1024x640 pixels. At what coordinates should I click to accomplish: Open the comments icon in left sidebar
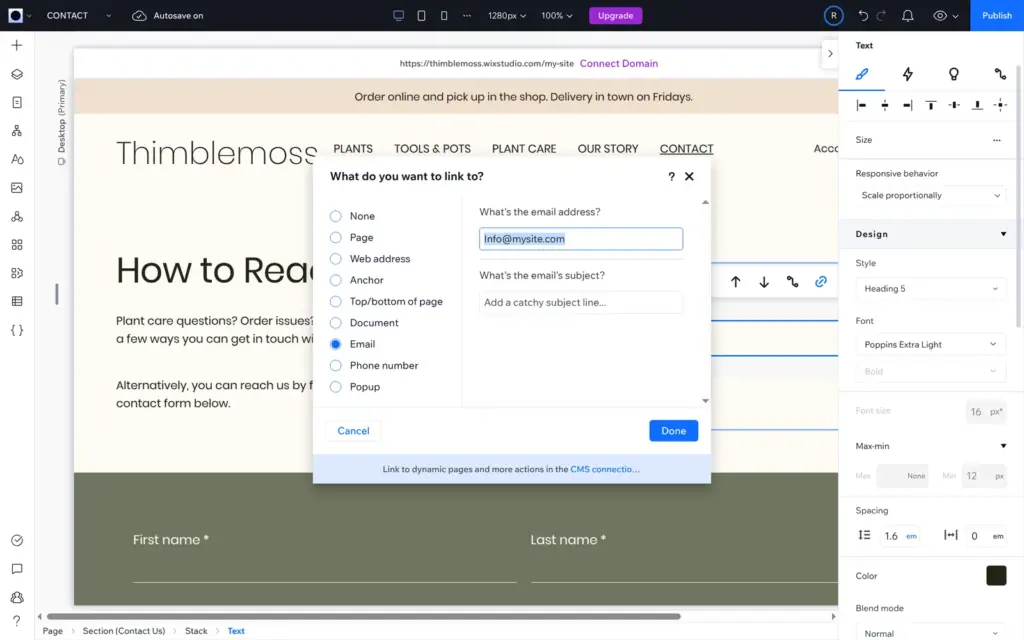pos(17,569)
